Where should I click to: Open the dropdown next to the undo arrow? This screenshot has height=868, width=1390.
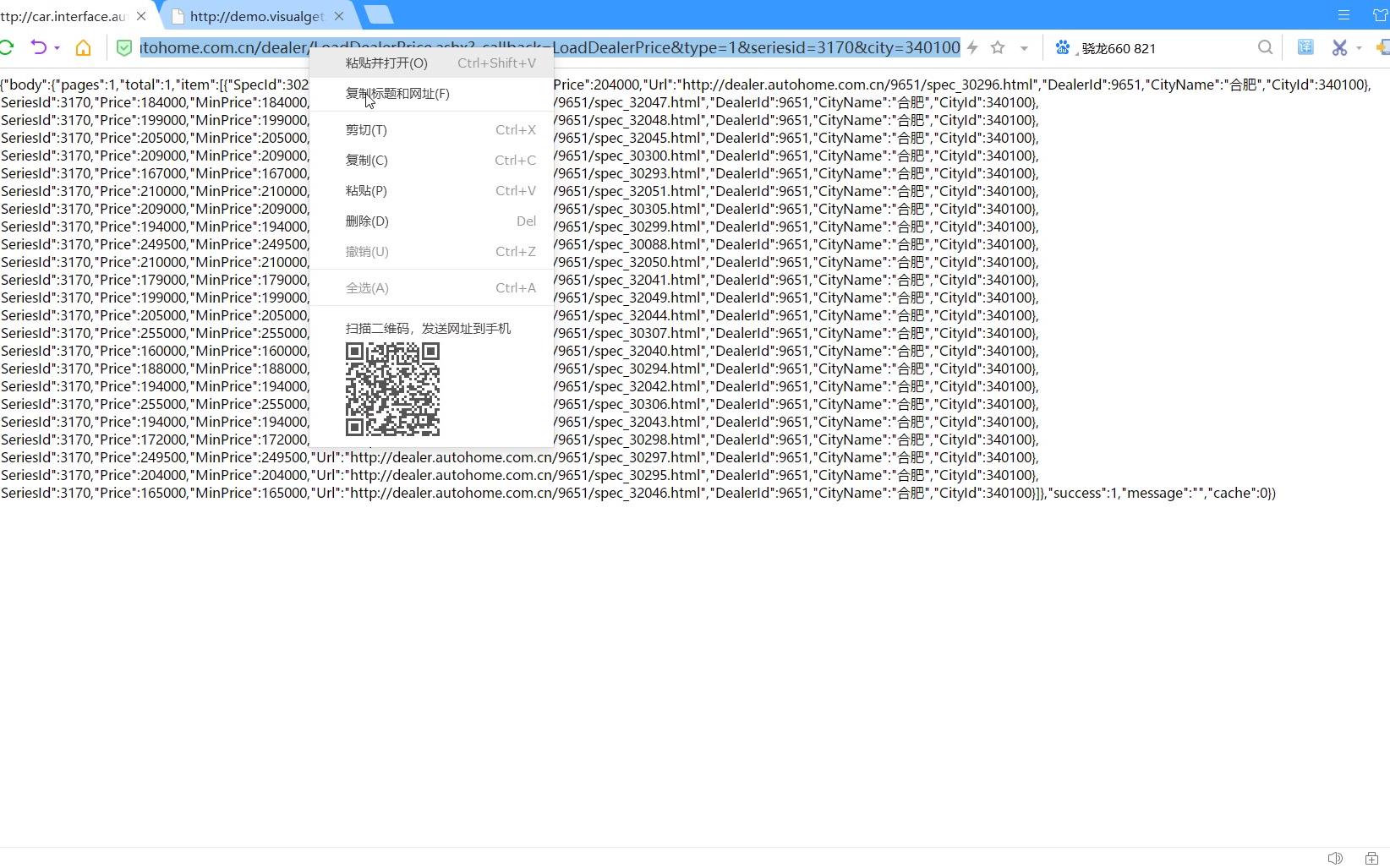pyautogui.click(x=57, y=48)
